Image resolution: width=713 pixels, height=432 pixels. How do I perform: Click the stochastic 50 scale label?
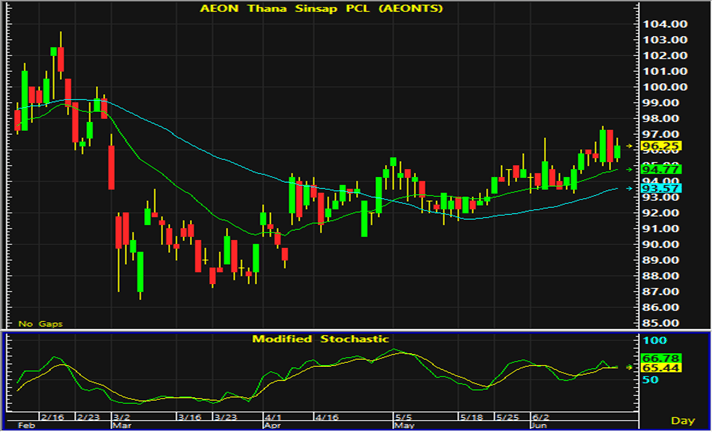650,379
